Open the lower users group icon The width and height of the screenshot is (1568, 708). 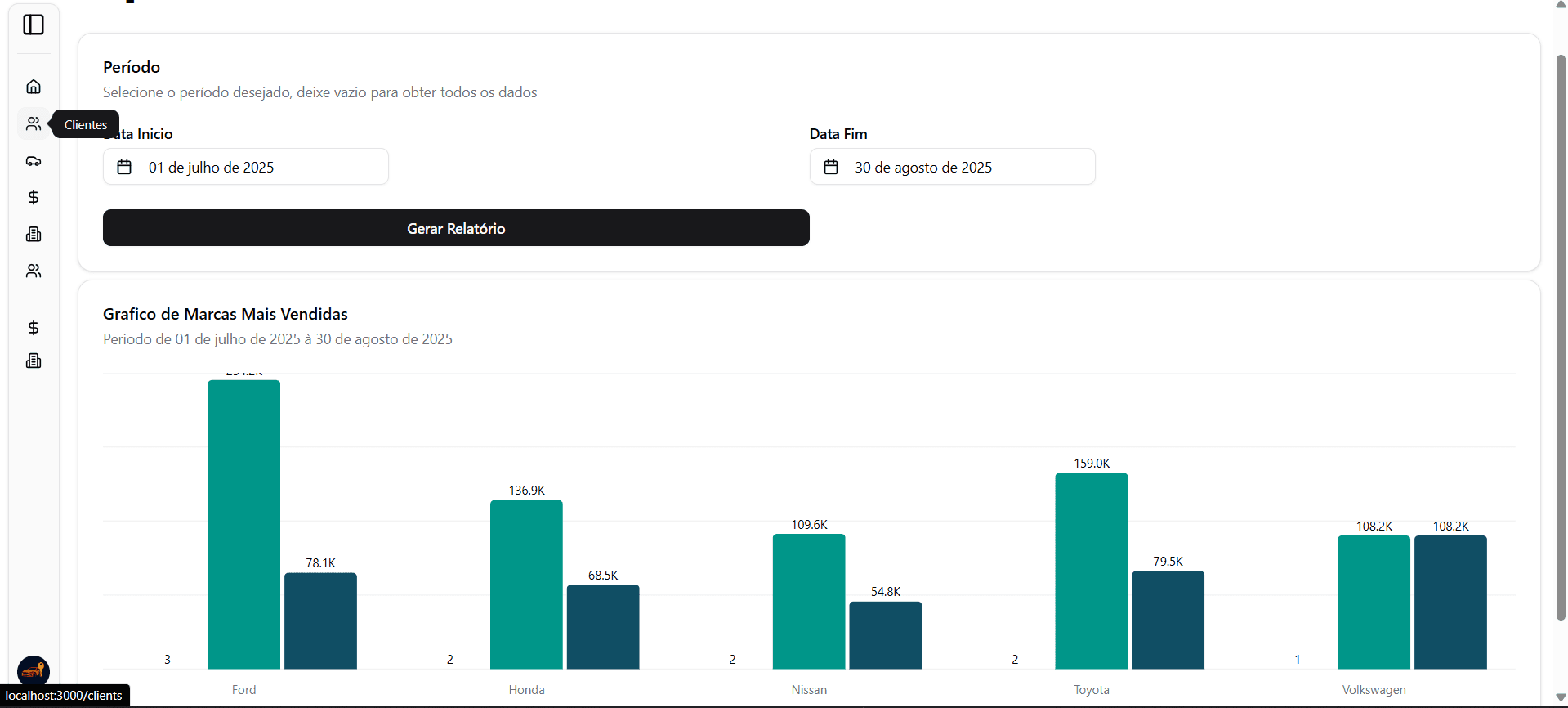tap(34, 271)
